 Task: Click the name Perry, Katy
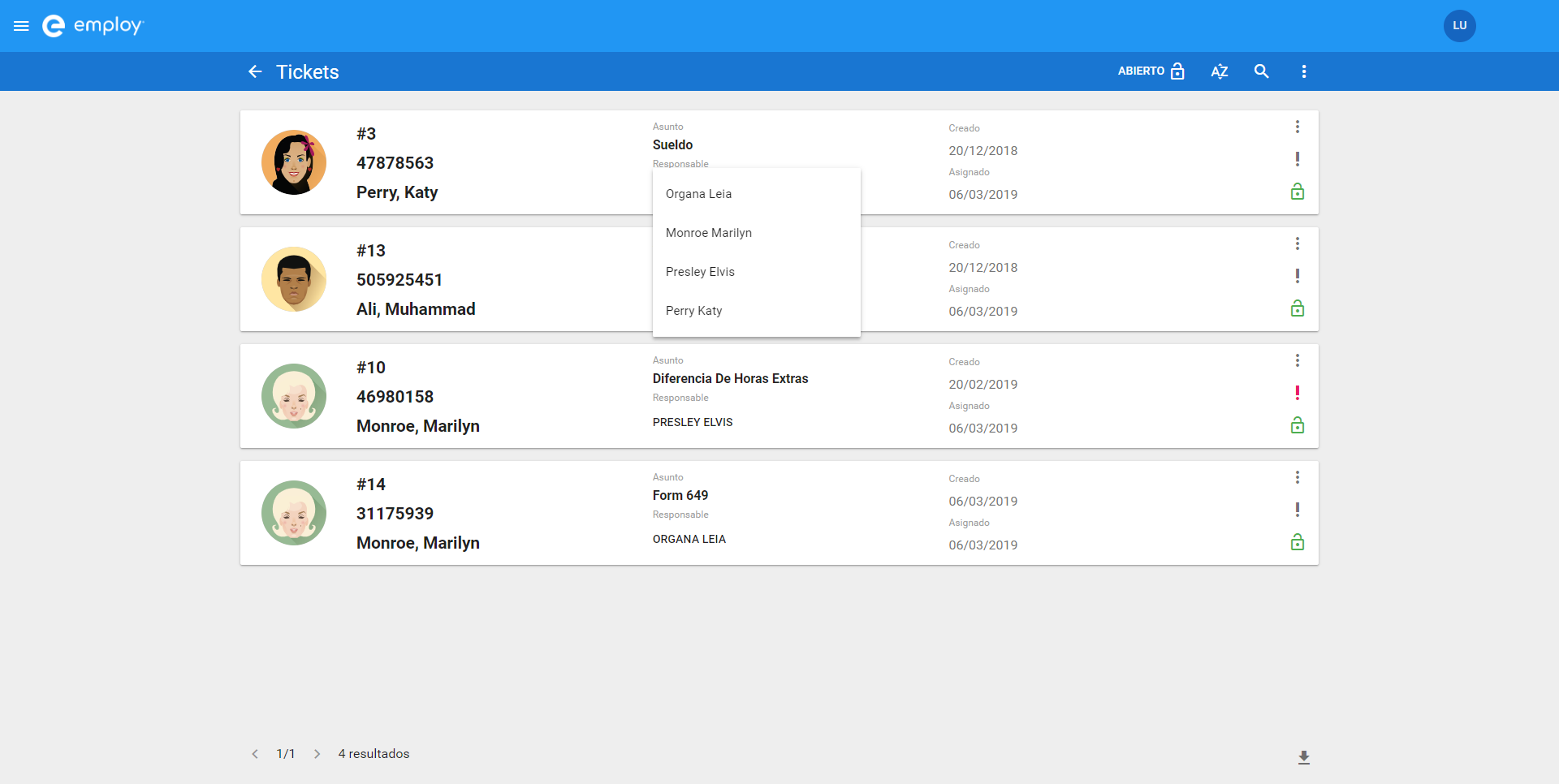pos(397,192)
